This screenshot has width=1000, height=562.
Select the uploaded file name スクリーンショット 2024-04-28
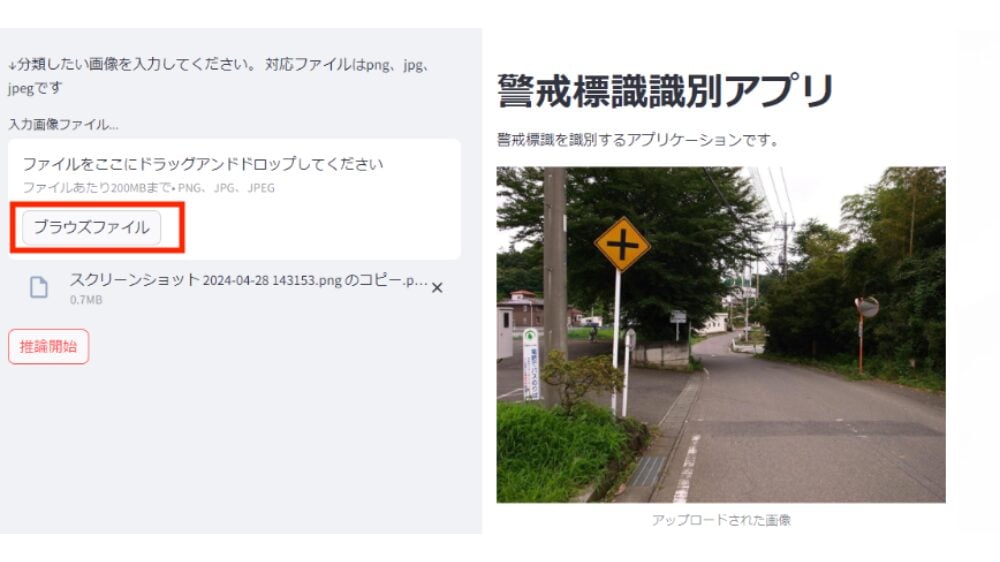[248, 281]
